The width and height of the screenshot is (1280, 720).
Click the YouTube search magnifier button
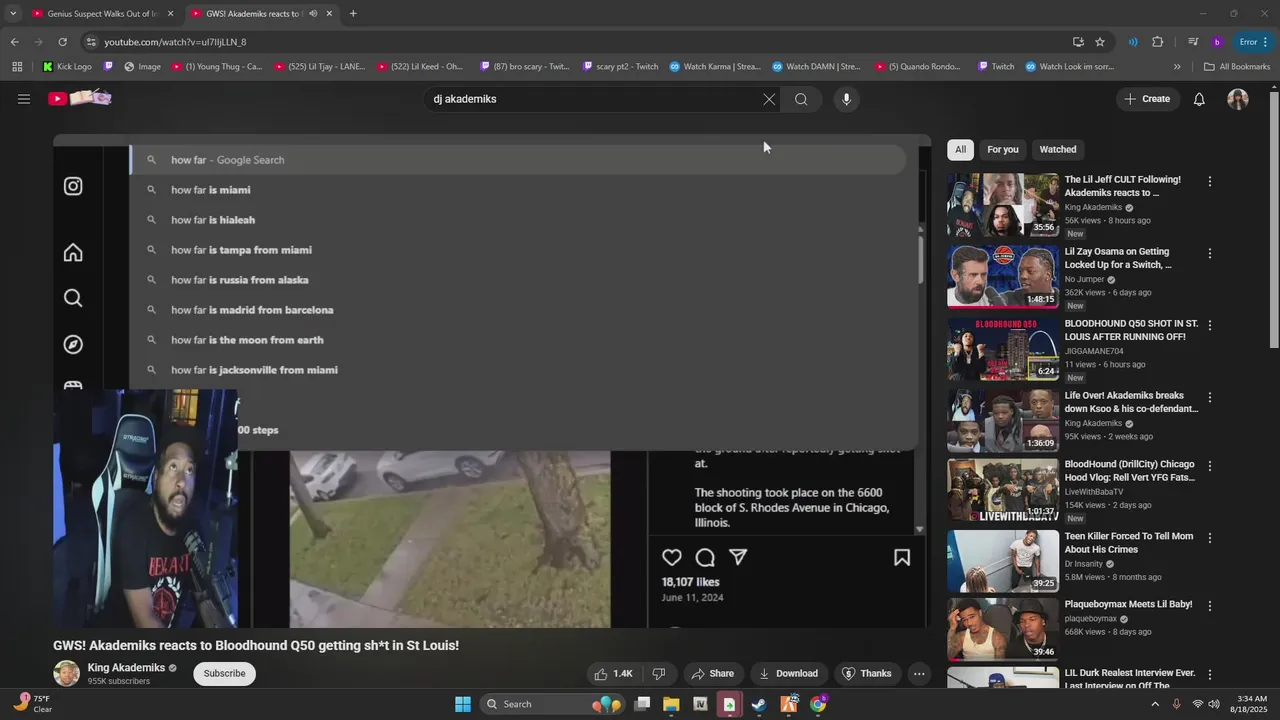pos(801,99)
